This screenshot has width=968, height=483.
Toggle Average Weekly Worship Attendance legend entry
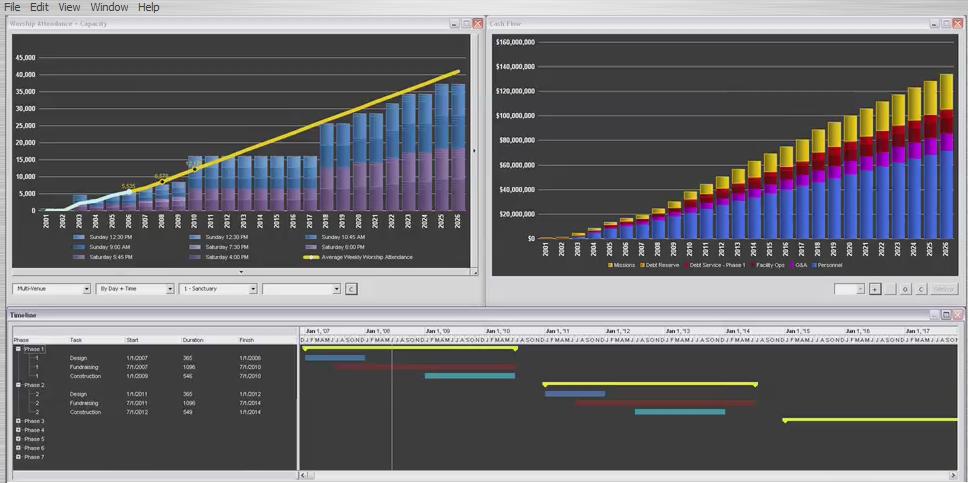(x=358, y=257)
